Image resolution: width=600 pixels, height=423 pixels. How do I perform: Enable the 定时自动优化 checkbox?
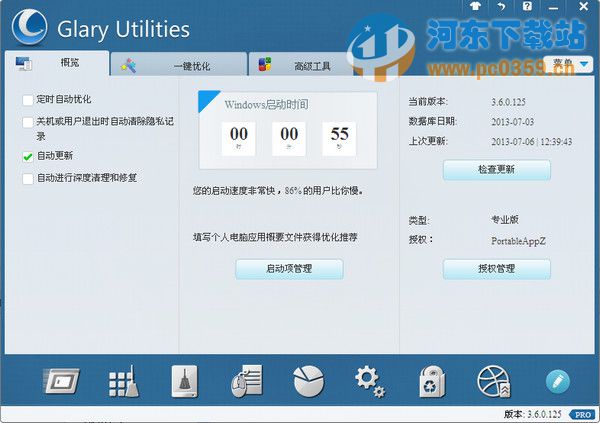pos(28,100)
